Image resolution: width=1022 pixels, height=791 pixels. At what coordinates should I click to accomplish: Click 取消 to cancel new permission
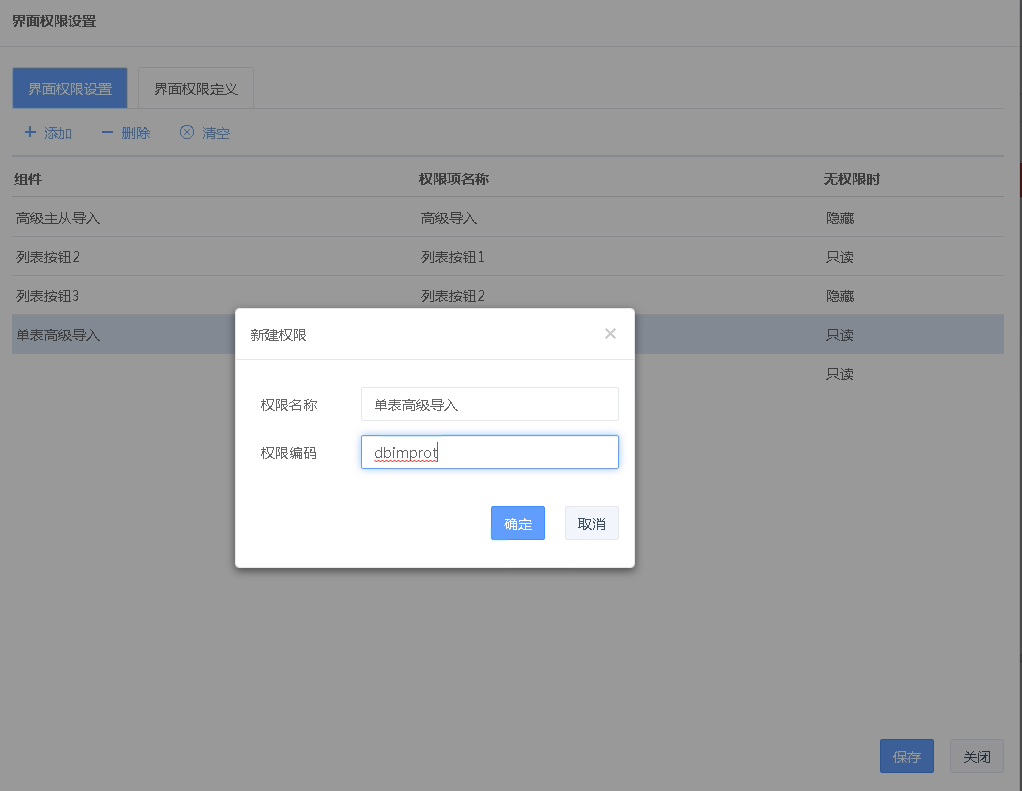pos(591,523)
